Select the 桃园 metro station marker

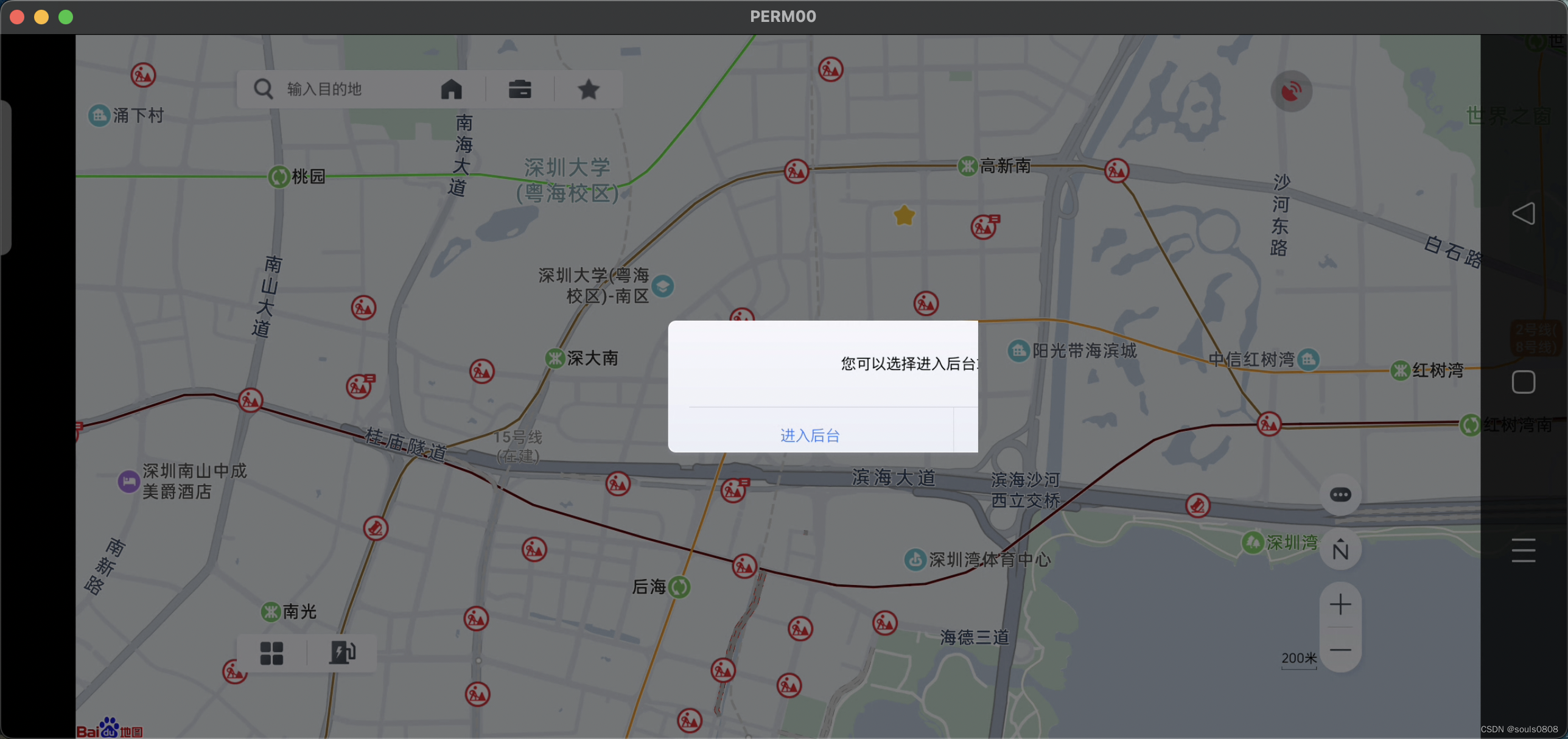tap(279, 177)
